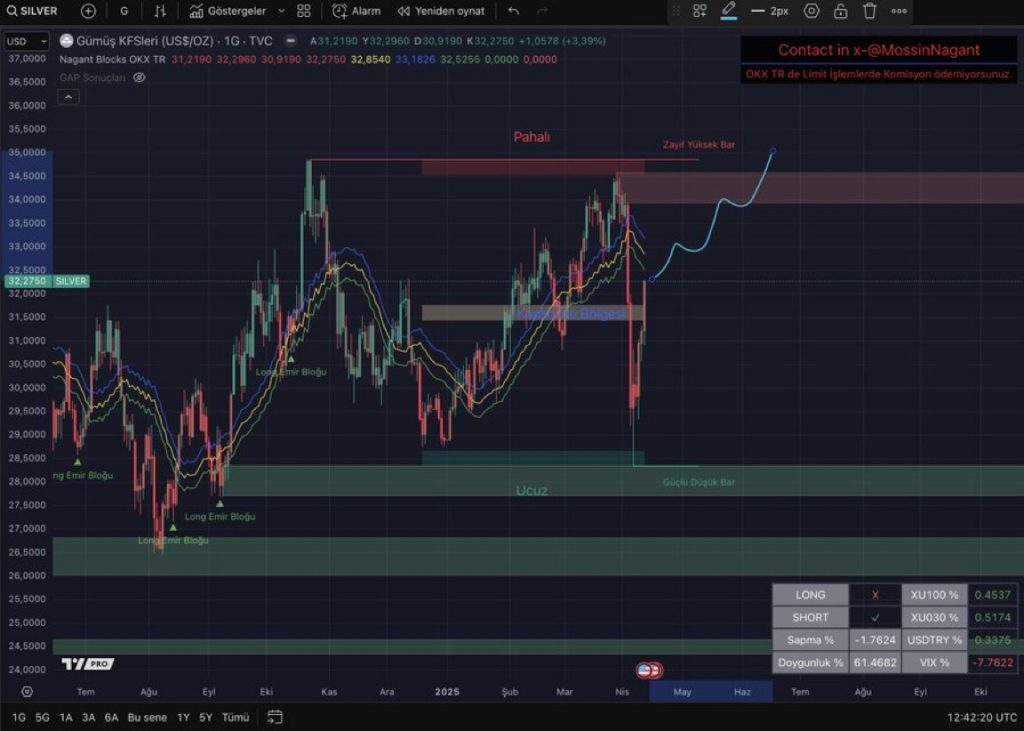Select the 6A date range tab
This screenshot has width=1024, height=731.
coord(112,717)
